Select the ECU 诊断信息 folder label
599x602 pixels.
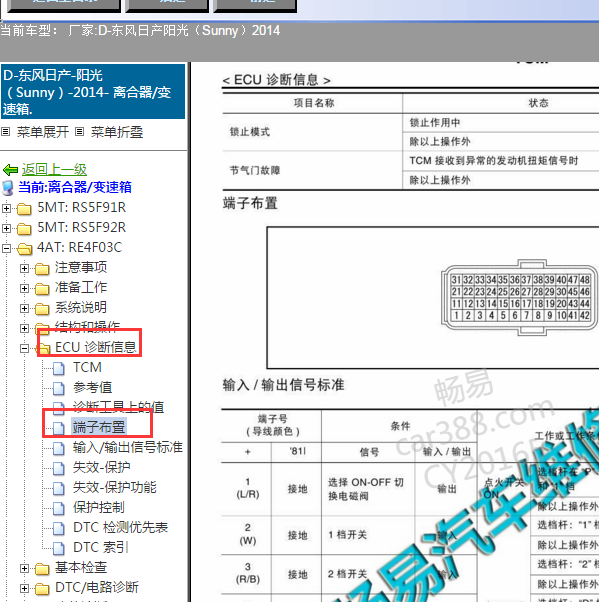point(96,347)
